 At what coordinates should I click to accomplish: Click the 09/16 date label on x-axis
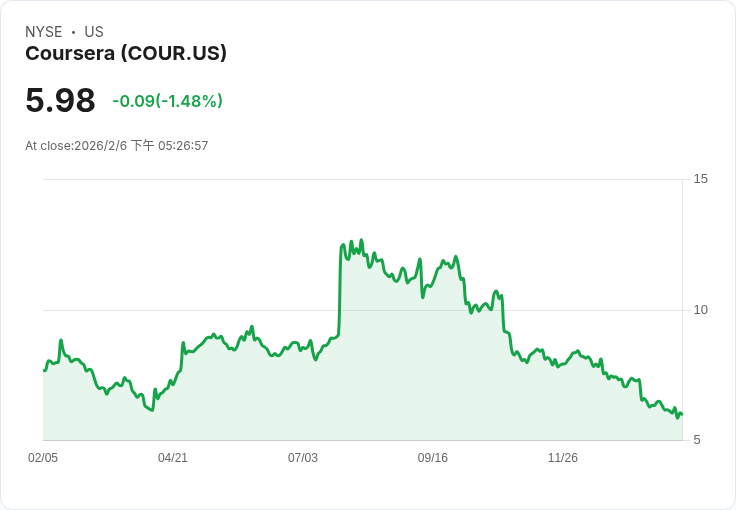(x=433, y=458)
